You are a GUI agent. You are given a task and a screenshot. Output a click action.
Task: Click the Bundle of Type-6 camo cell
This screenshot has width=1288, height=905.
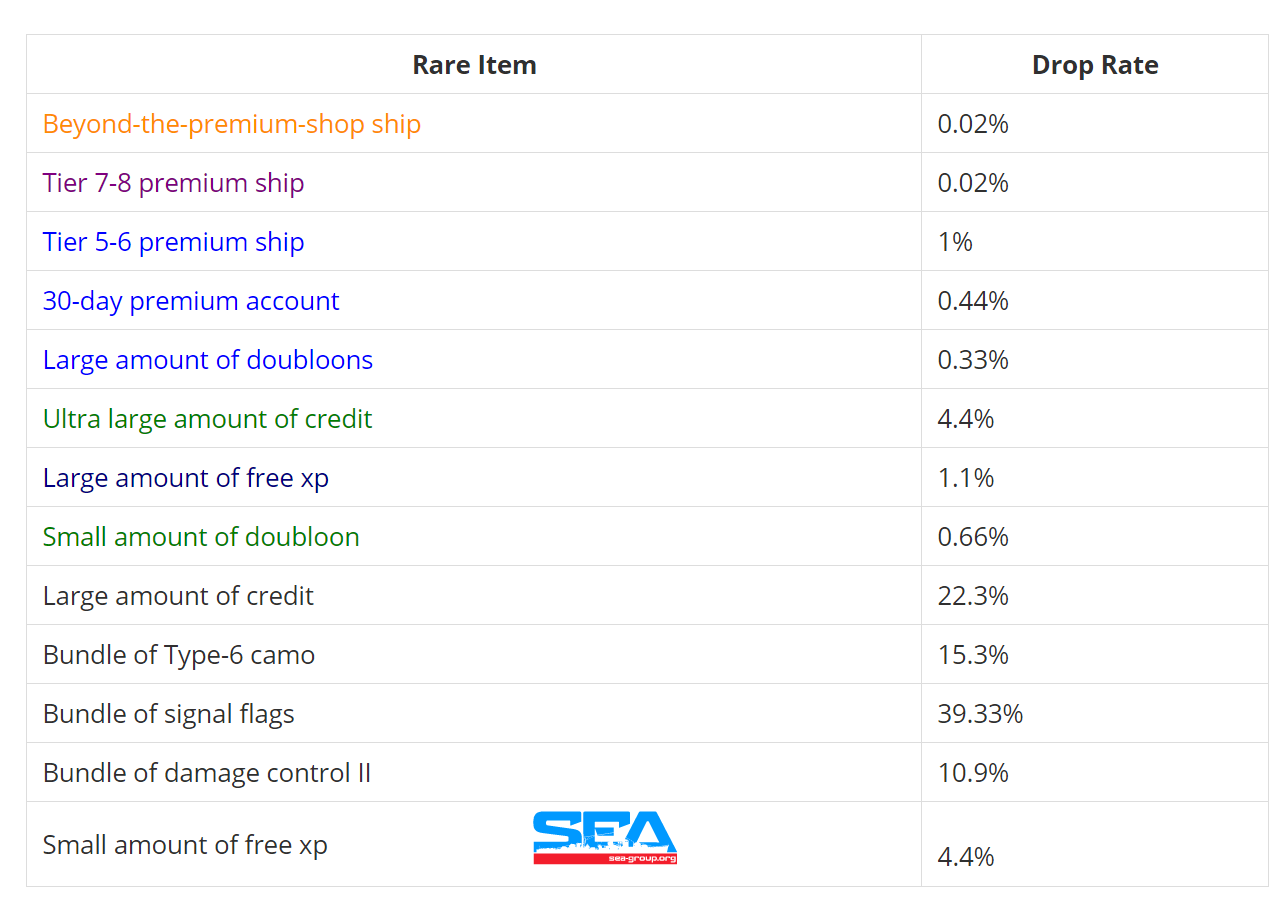pos(179,655)
